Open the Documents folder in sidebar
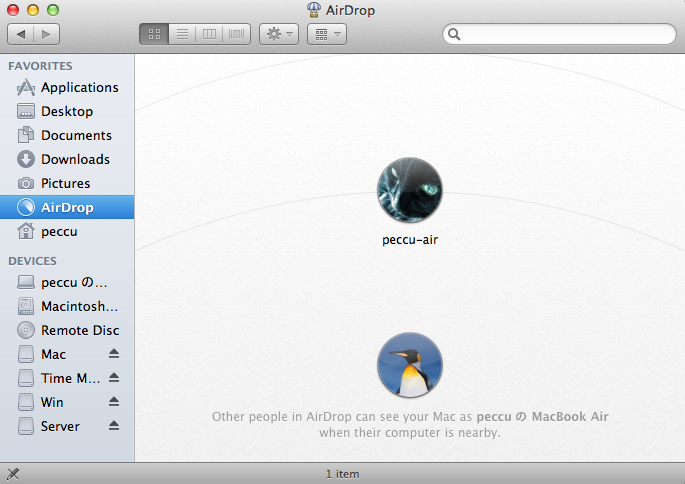This screenshot has height=484, width=685. (67, 135)
